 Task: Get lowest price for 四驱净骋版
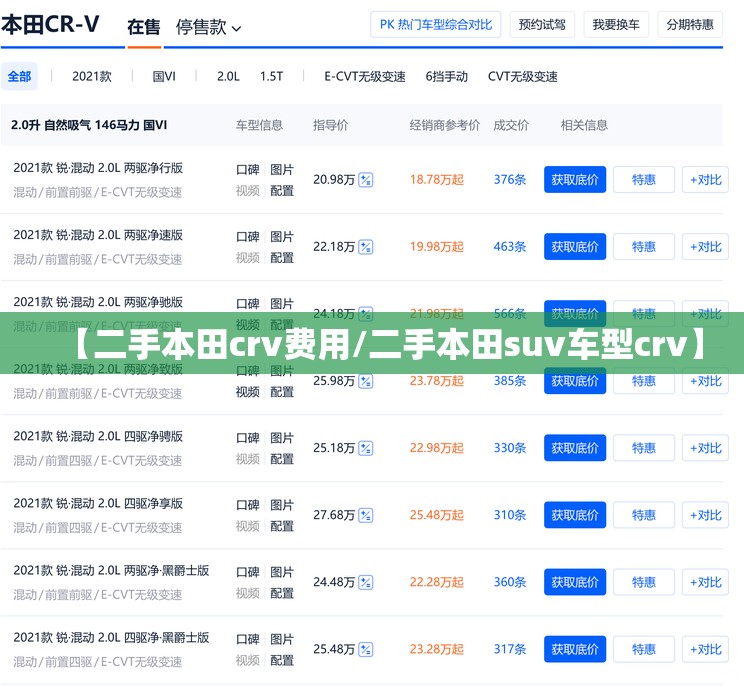[575, 448]
